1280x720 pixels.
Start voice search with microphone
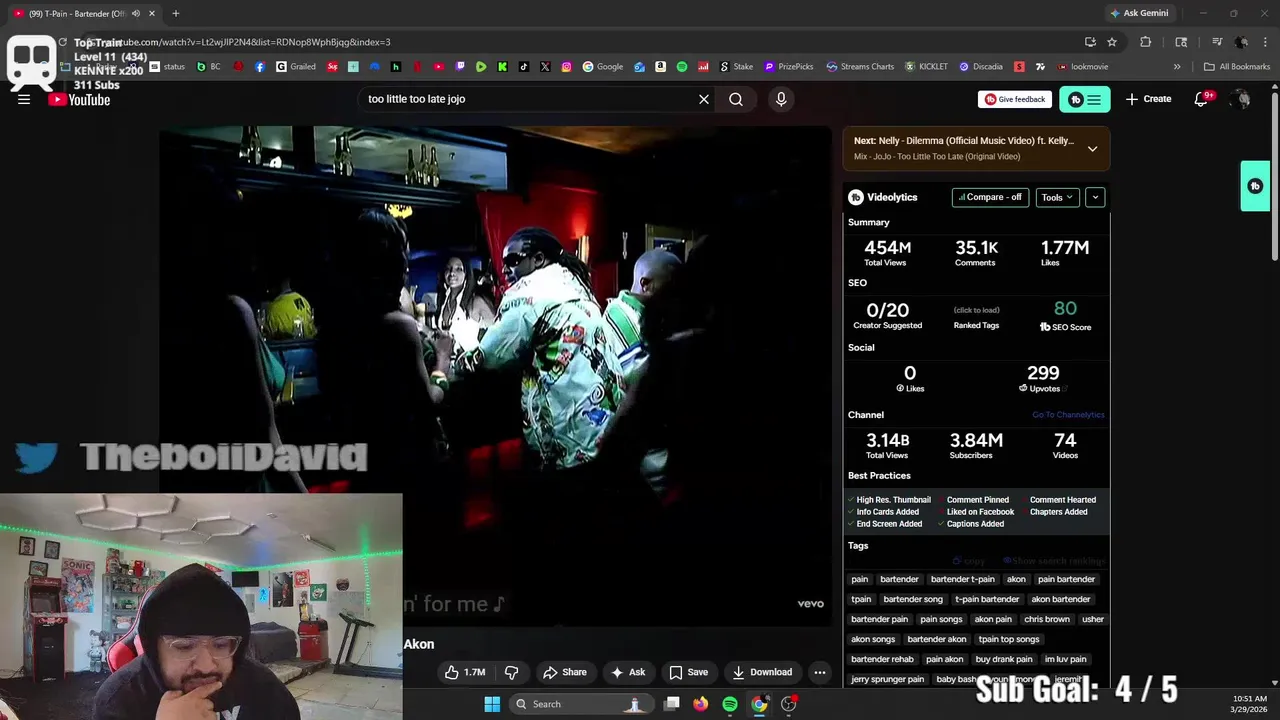[781, 99]
